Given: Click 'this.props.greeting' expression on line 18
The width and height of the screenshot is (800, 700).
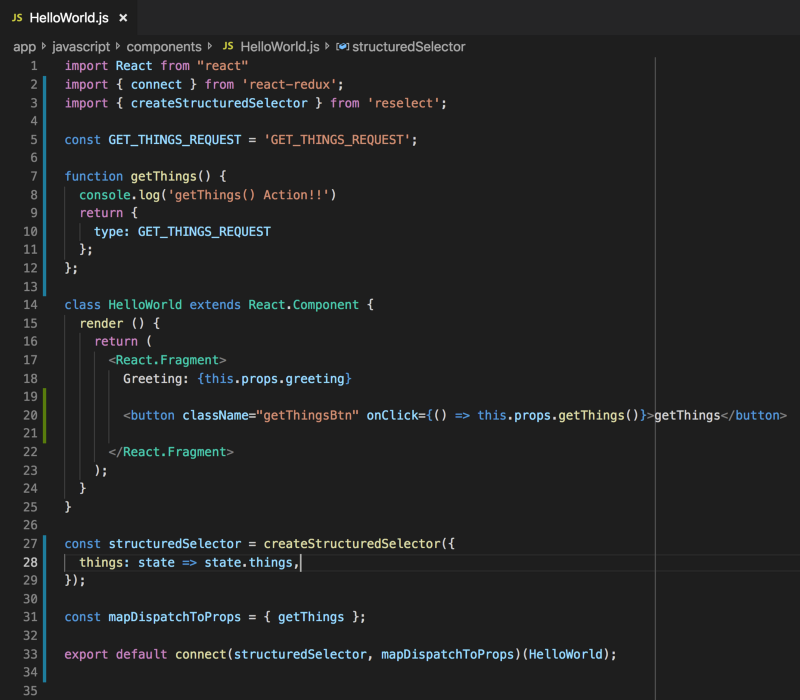Looking at the screenshot, I should (x=274, y=379).
